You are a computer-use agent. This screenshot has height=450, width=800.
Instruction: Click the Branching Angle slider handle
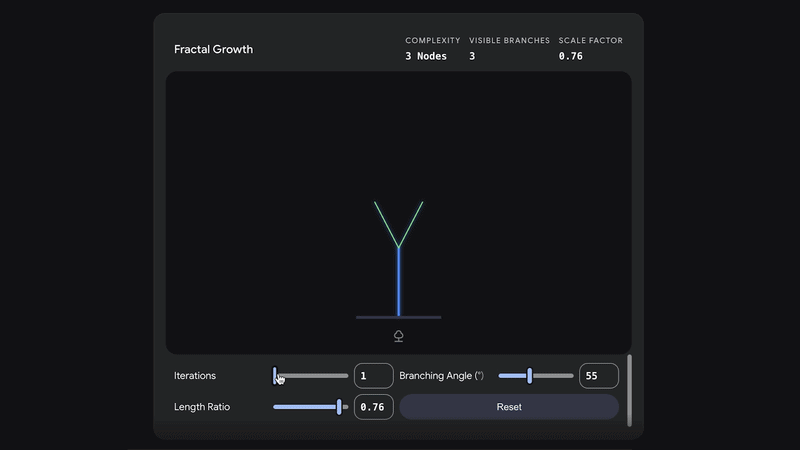[x=529, y=376]
